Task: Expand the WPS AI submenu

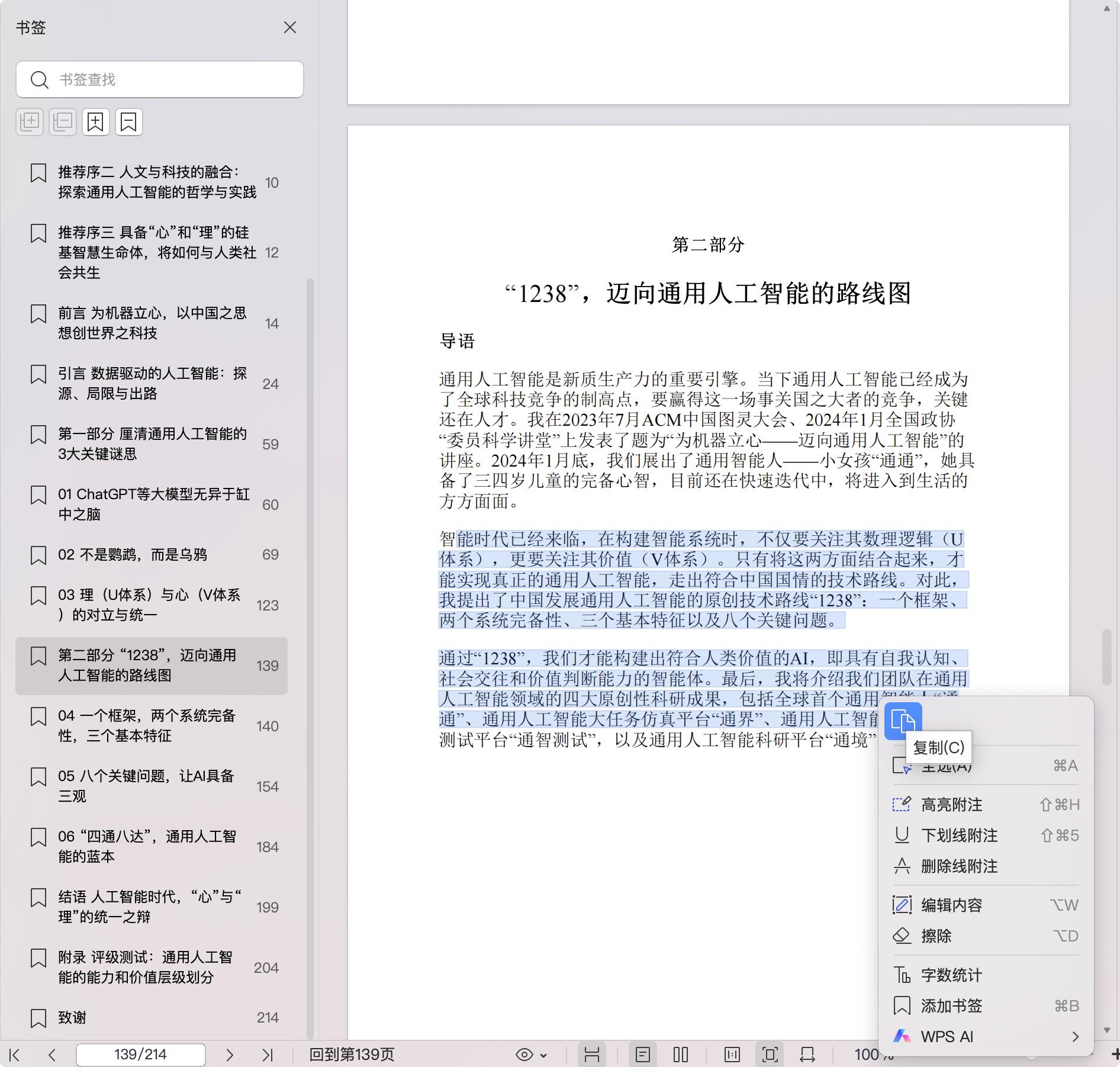Action: [1075, 1037]
